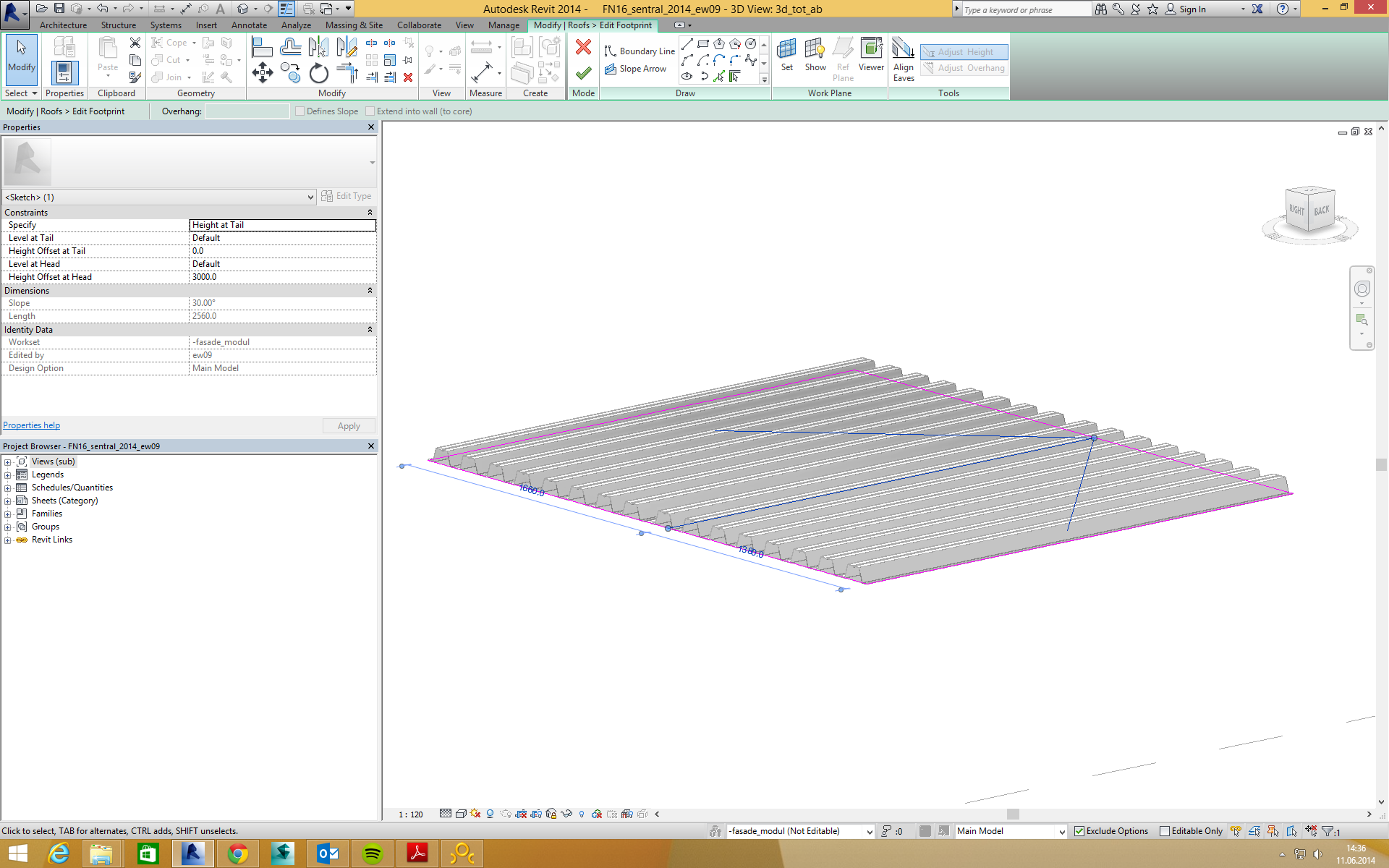Viewport: 1389px width, 868px height.
Task: Select the Slope Arrow draw tool
Action: point(636,69)
